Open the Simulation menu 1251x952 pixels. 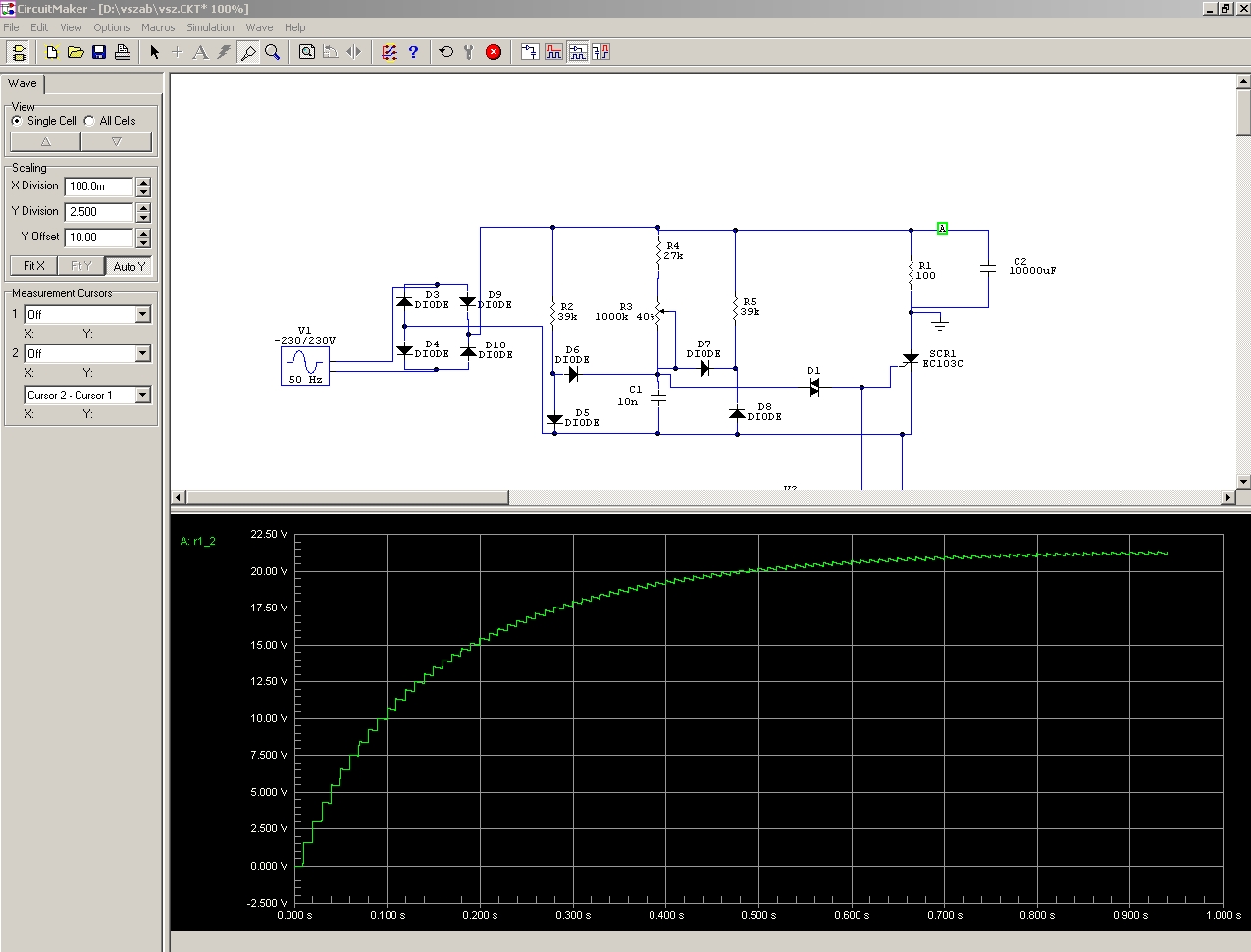coord(210,27)
